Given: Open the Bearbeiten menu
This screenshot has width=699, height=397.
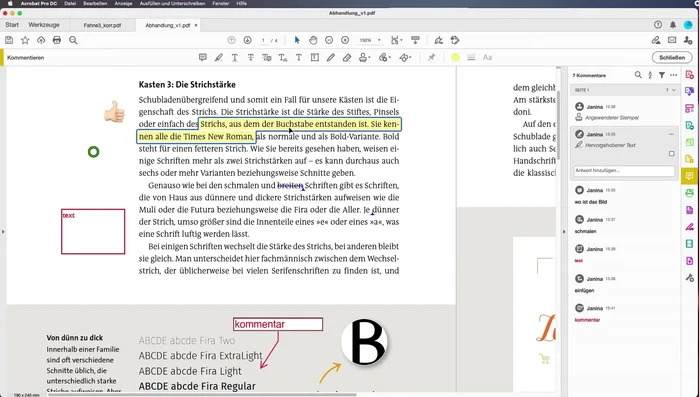Looking at the screenshot, I should click(x=95, y=3).
